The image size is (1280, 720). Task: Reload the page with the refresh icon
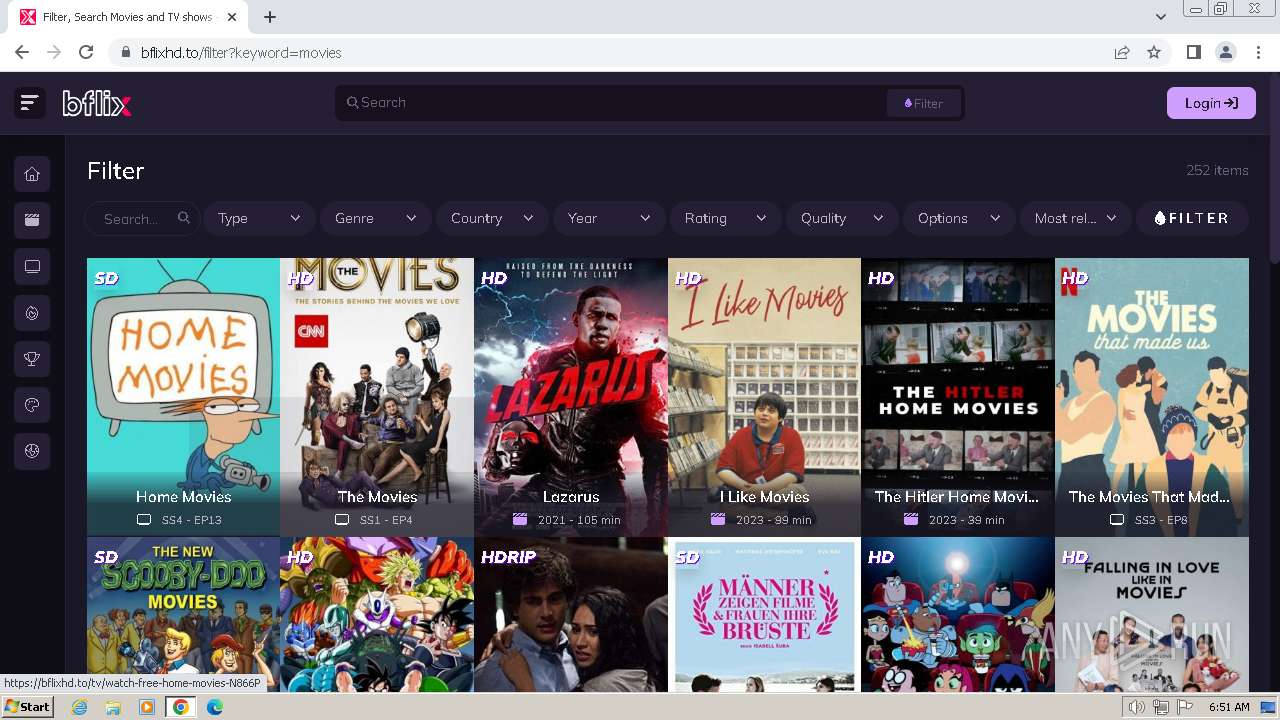pyautogui.click(x=86, y=52)
